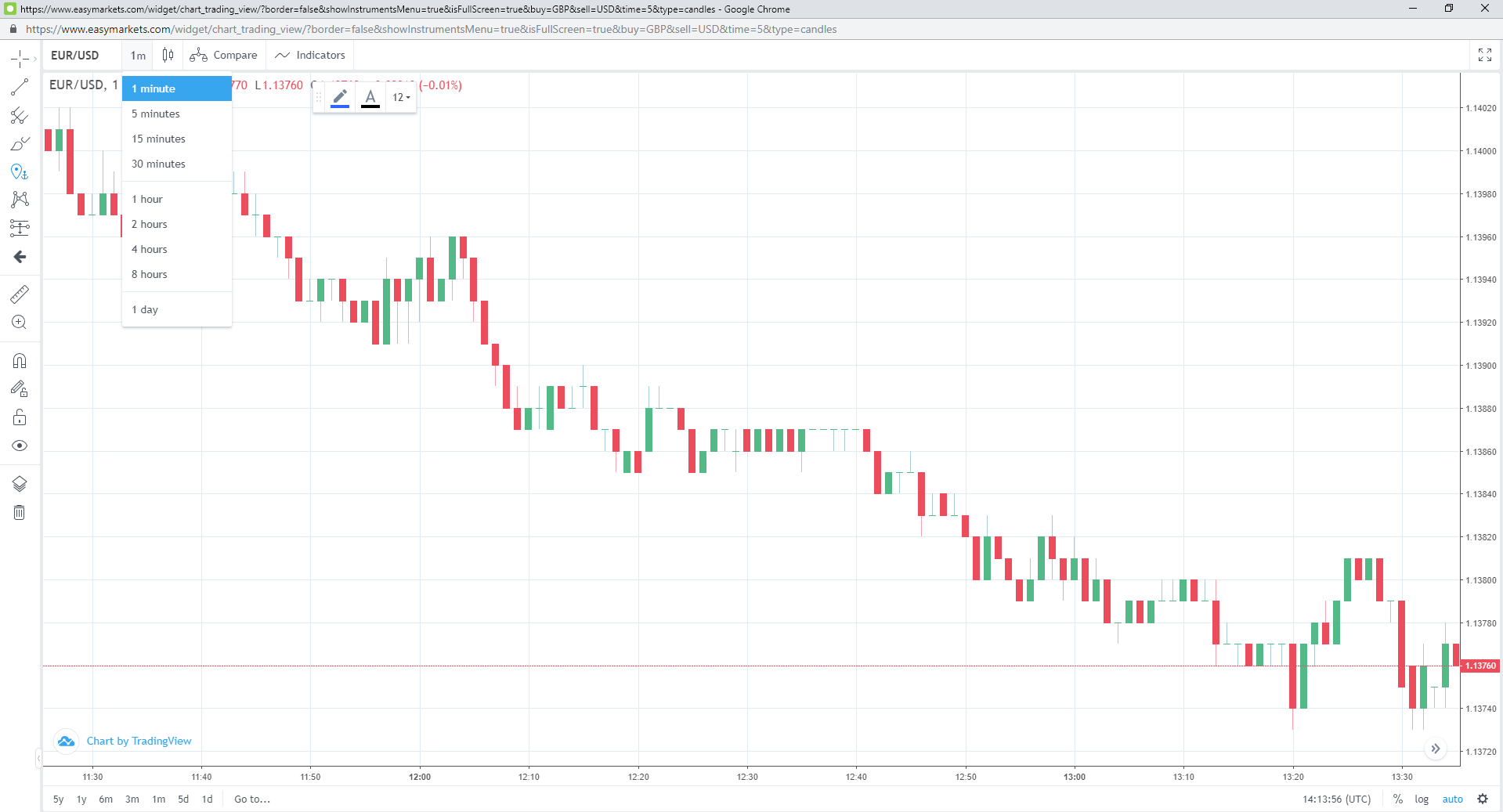Viewport: 1503px width, 812px height.
Task: Toggle lock all drawing tools
Action: (x=20, y=417)
